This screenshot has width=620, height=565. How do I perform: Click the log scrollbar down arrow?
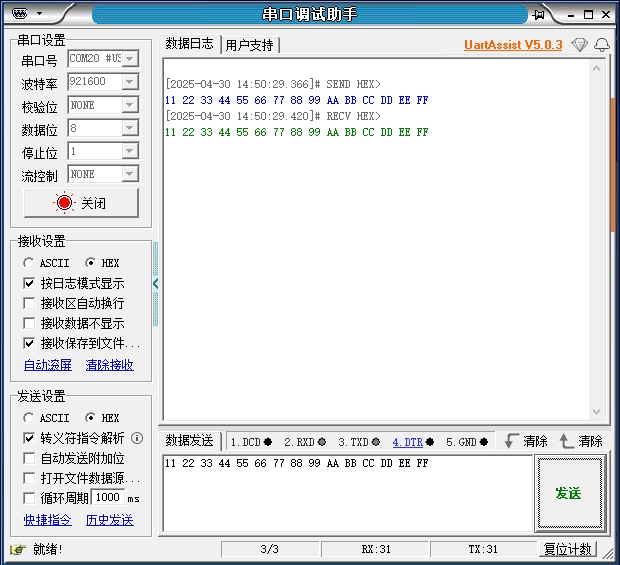596,412
